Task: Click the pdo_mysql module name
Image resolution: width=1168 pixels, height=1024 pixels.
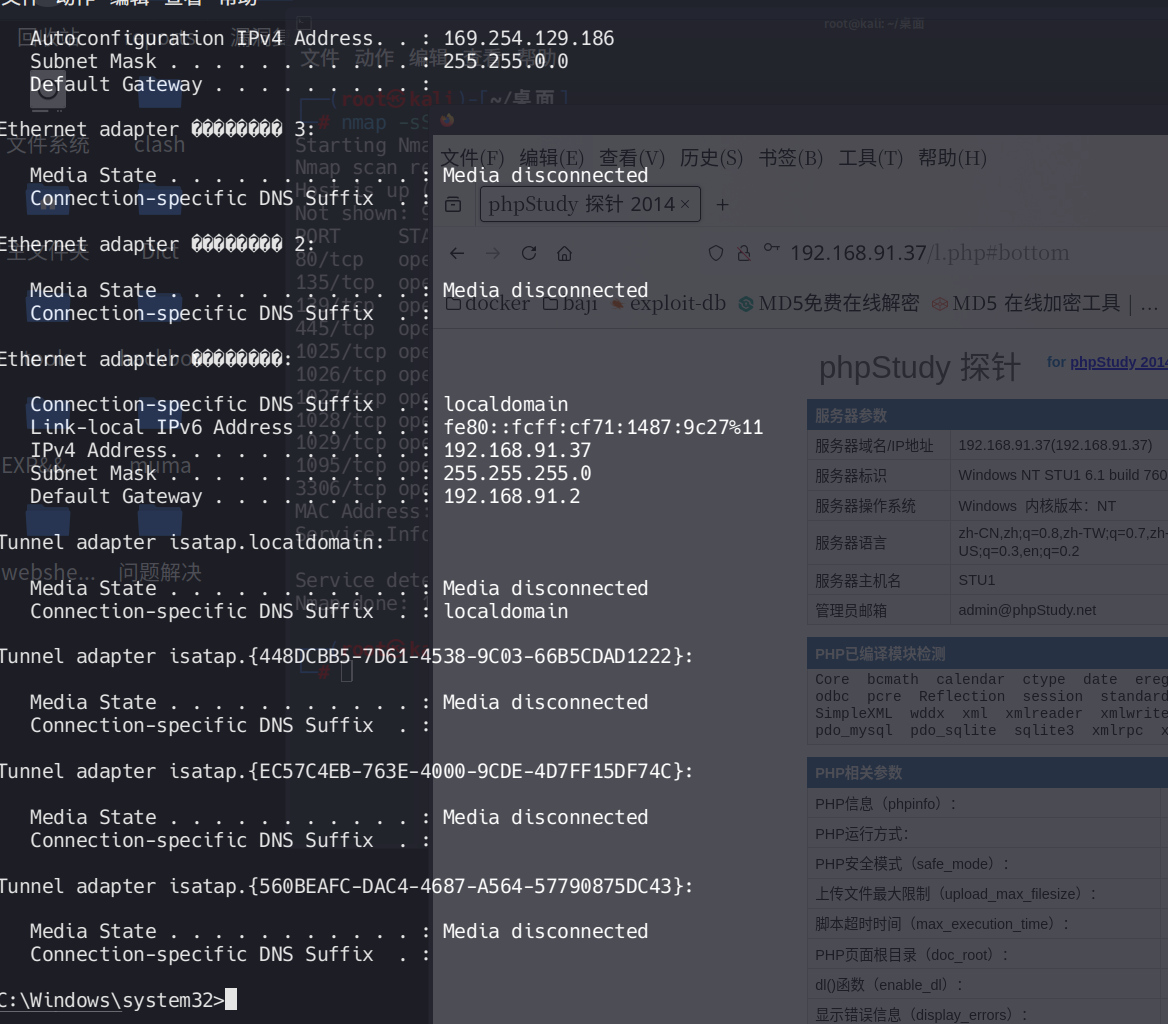Action: [x=854, y=731]
